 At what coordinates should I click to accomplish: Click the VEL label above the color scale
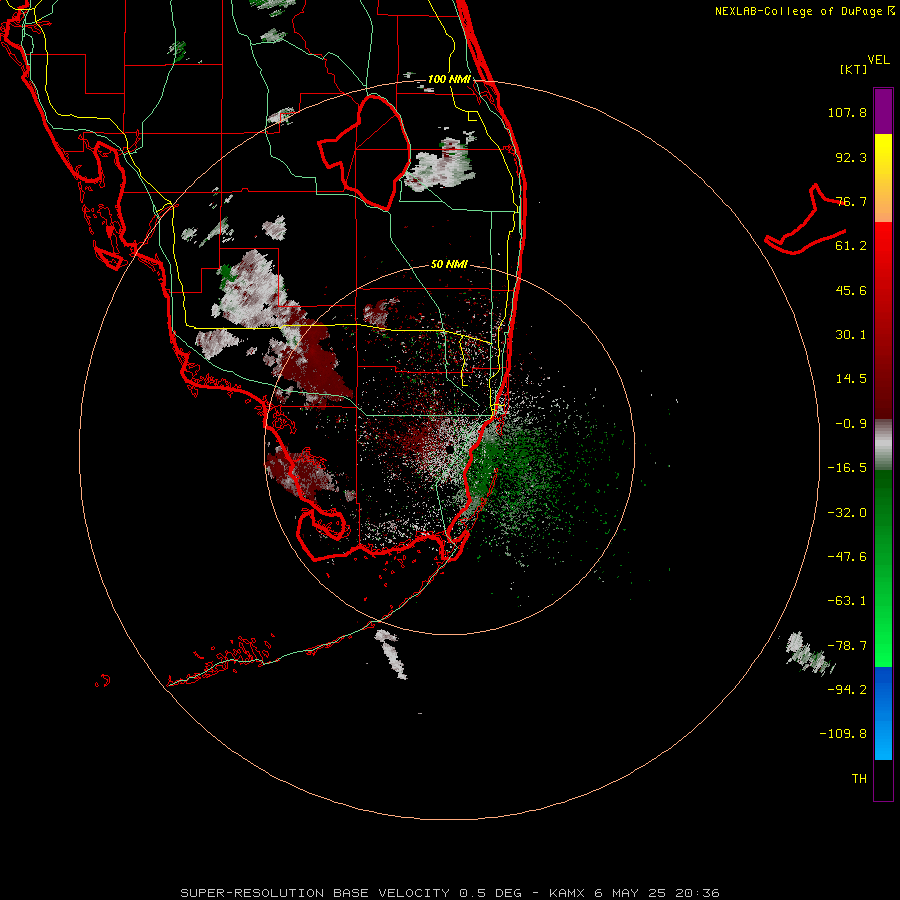879,60
